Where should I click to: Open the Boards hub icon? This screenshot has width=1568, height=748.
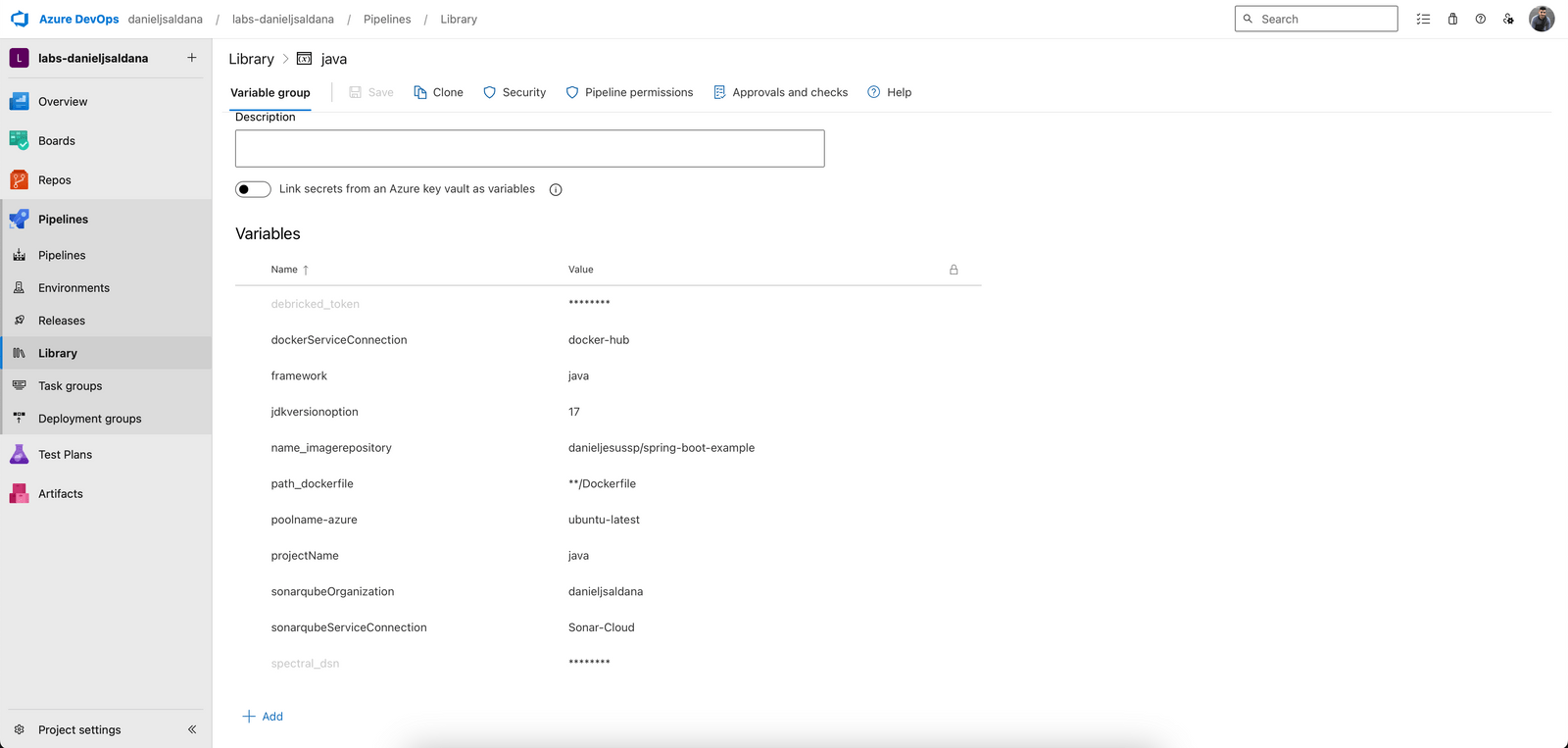19,140
